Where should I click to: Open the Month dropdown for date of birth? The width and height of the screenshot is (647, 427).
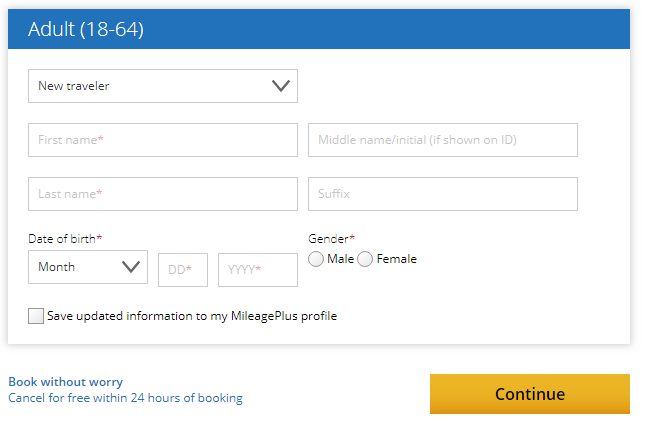click(88, 267)
